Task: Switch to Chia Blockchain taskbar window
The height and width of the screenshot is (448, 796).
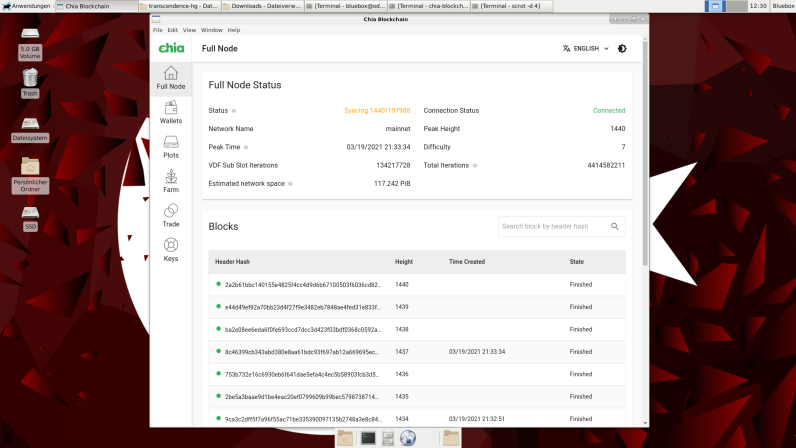Action: pos(95,6)
